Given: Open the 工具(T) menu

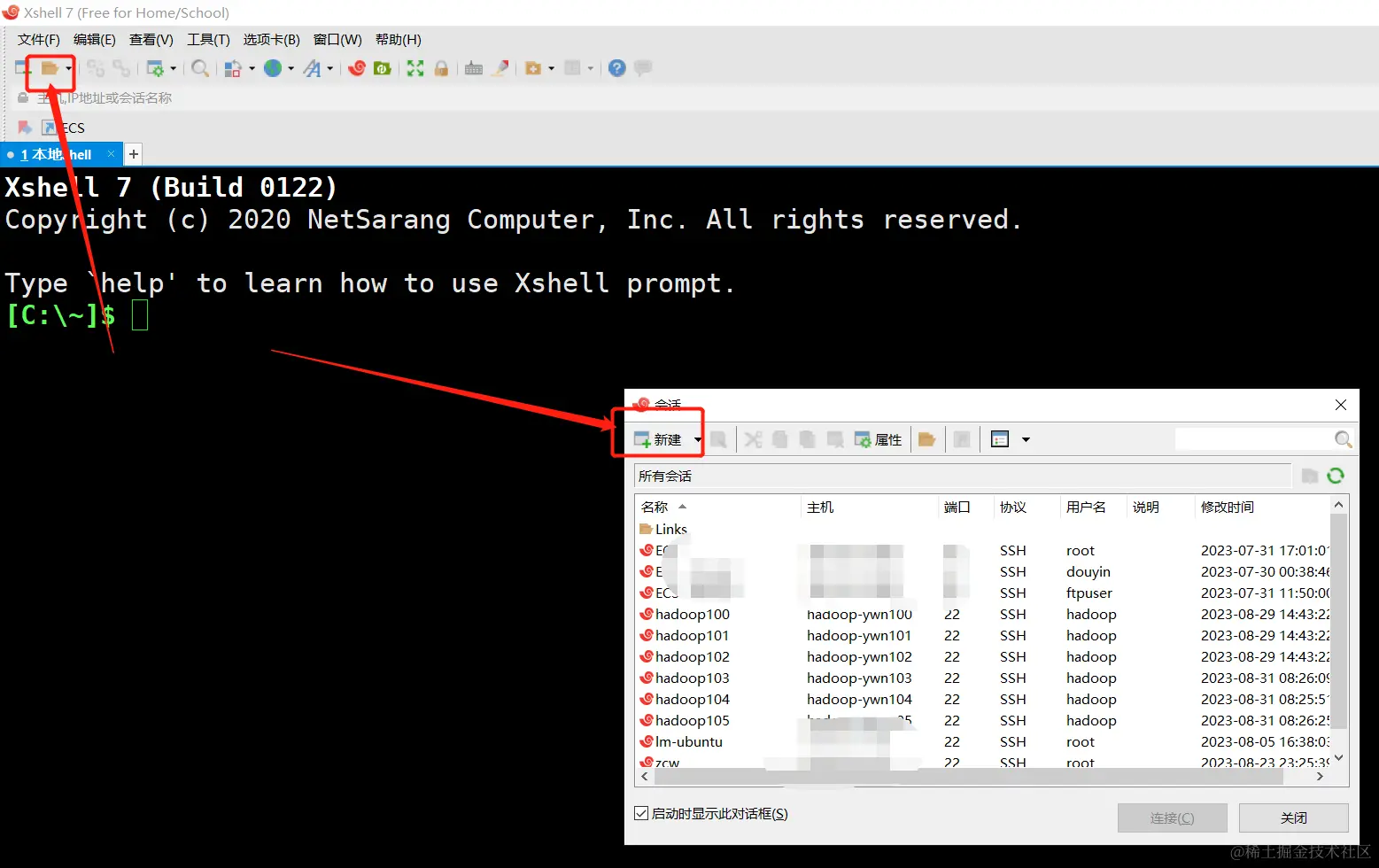Looking at the screenshot, I should [208, 39].
